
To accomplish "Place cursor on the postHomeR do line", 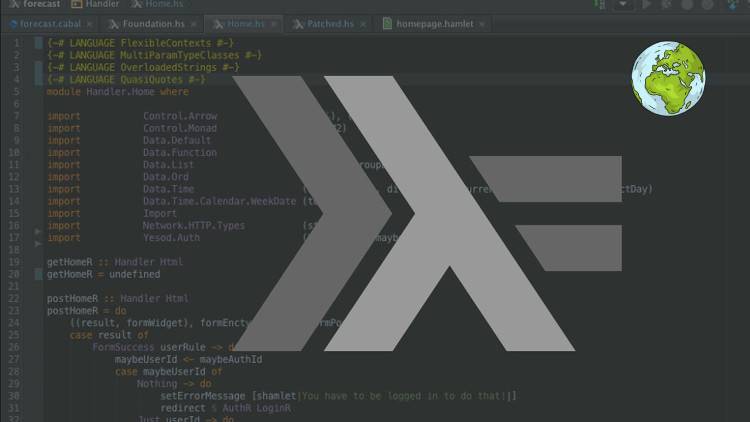I will pos(85,310).
